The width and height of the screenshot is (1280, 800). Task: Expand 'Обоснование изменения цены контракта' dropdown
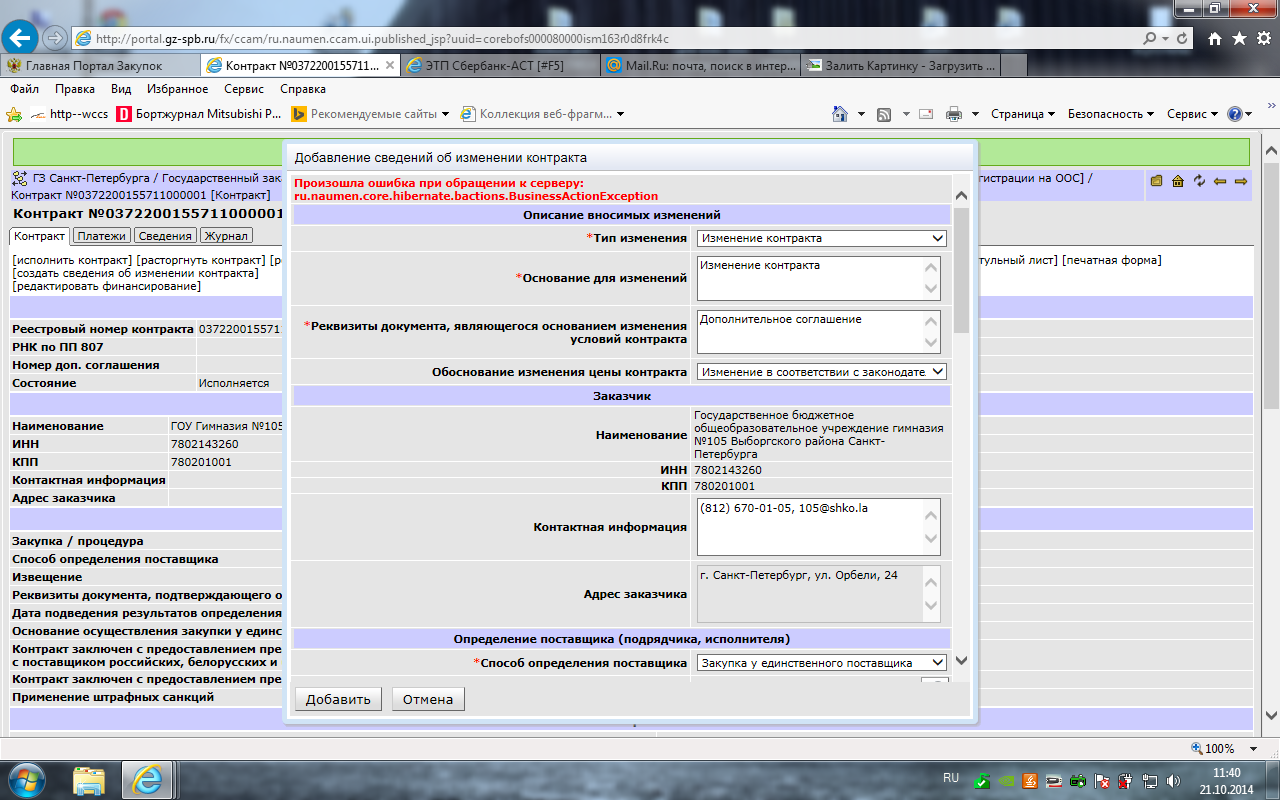click(x=821, y=372)
